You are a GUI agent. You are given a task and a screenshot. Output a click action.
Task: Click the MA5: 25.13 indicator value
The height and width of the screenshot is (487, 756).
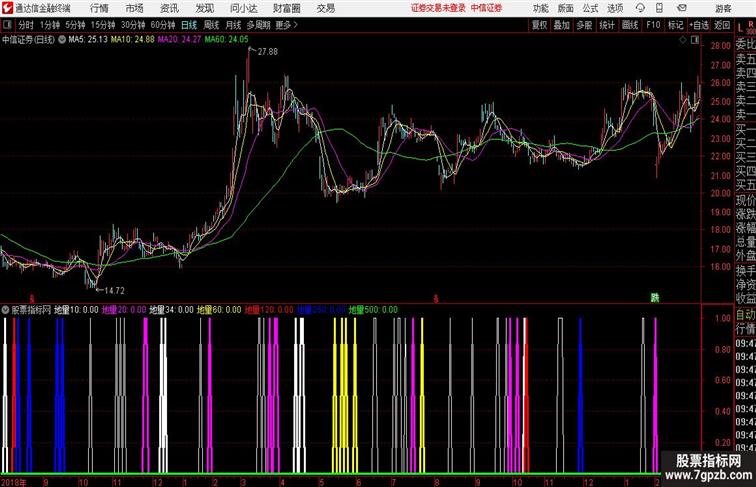tap(88, 40)
